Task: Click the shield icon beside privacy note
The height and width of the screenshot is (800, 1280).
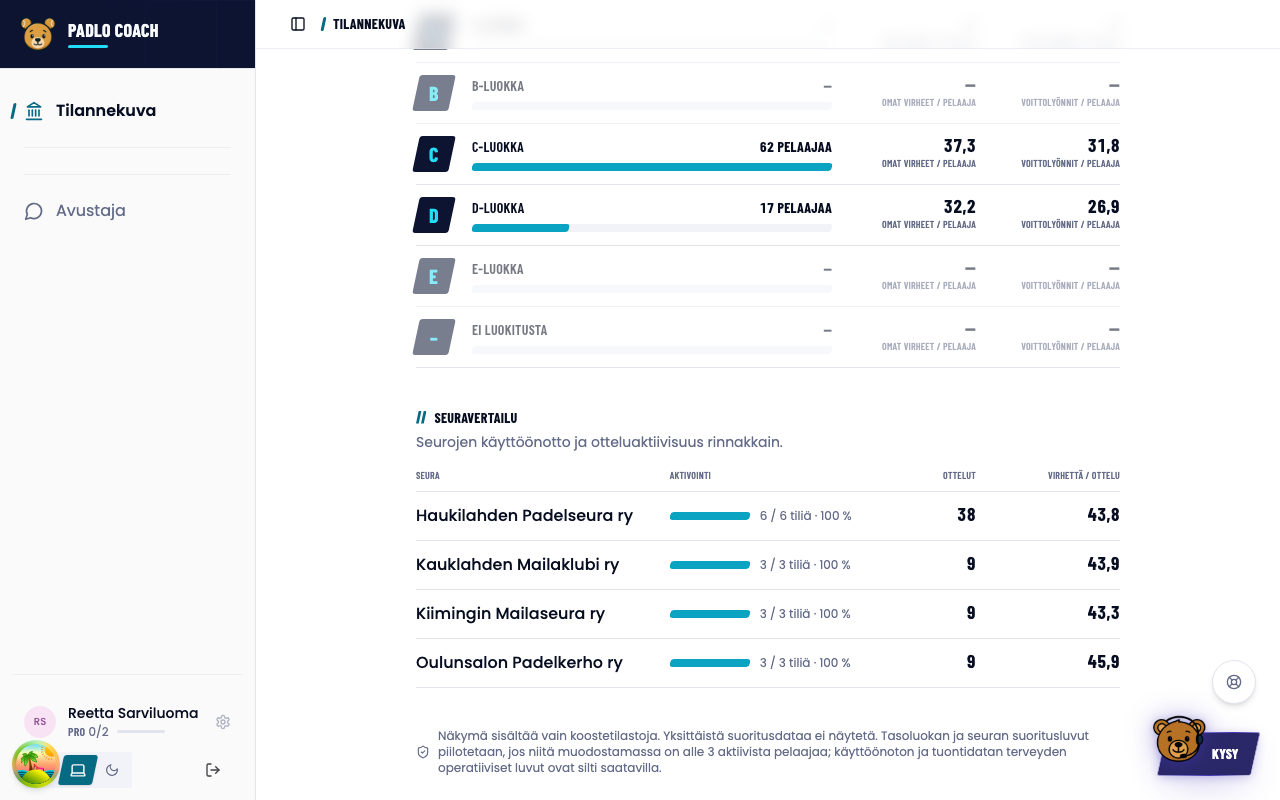Action: click(423, 752)
